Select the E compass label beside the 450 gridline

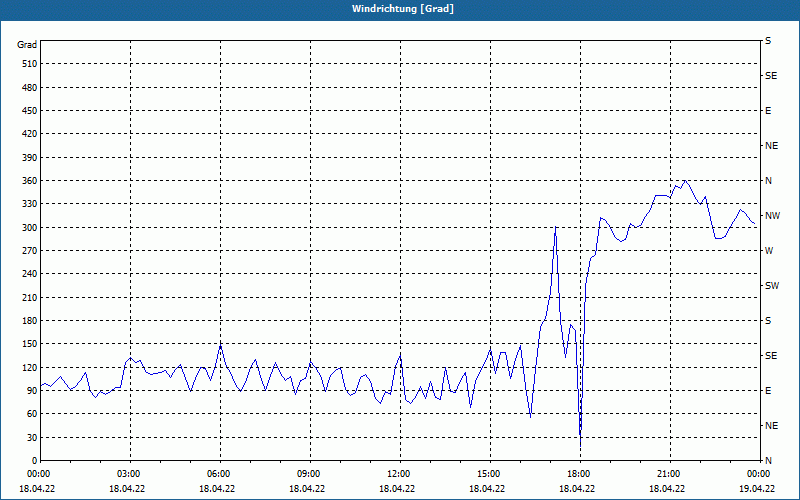point(768,111)
